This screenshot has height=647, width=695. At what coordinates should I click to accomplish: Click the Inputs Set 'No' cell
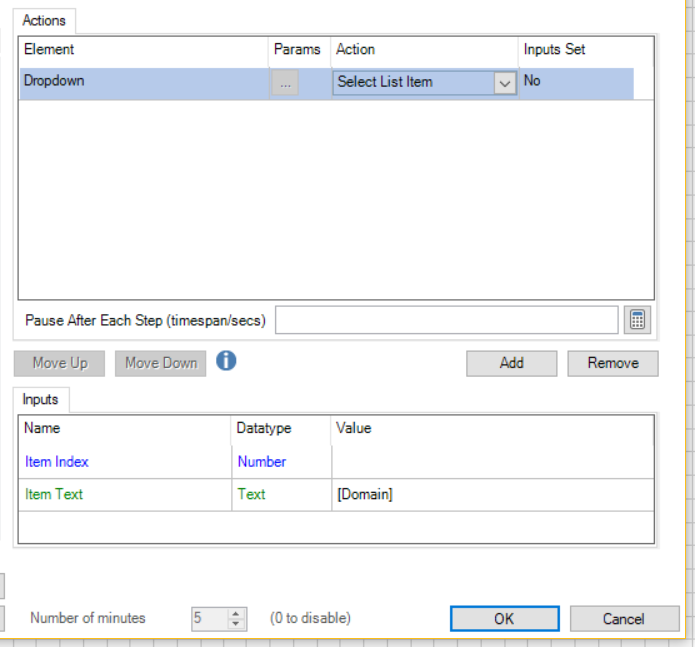coord(576,83)
